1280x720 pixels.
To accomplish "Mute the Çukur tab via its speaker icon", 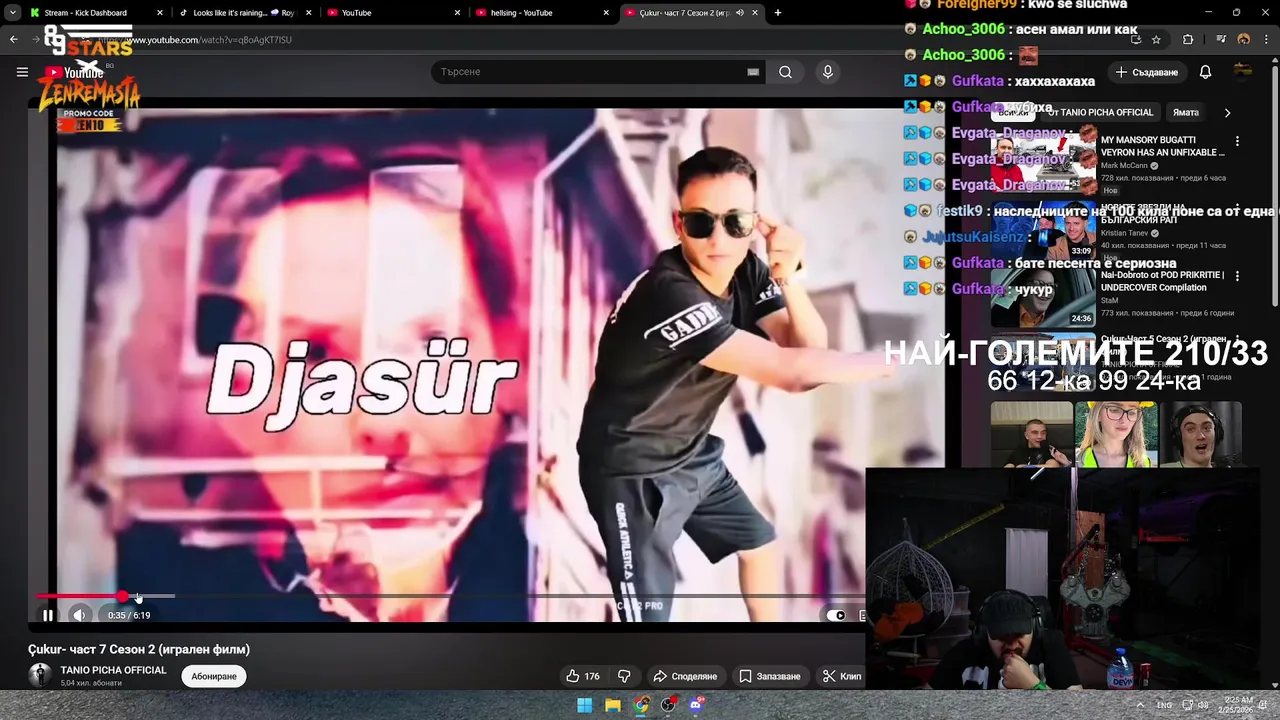I will (x=740, y=13).
